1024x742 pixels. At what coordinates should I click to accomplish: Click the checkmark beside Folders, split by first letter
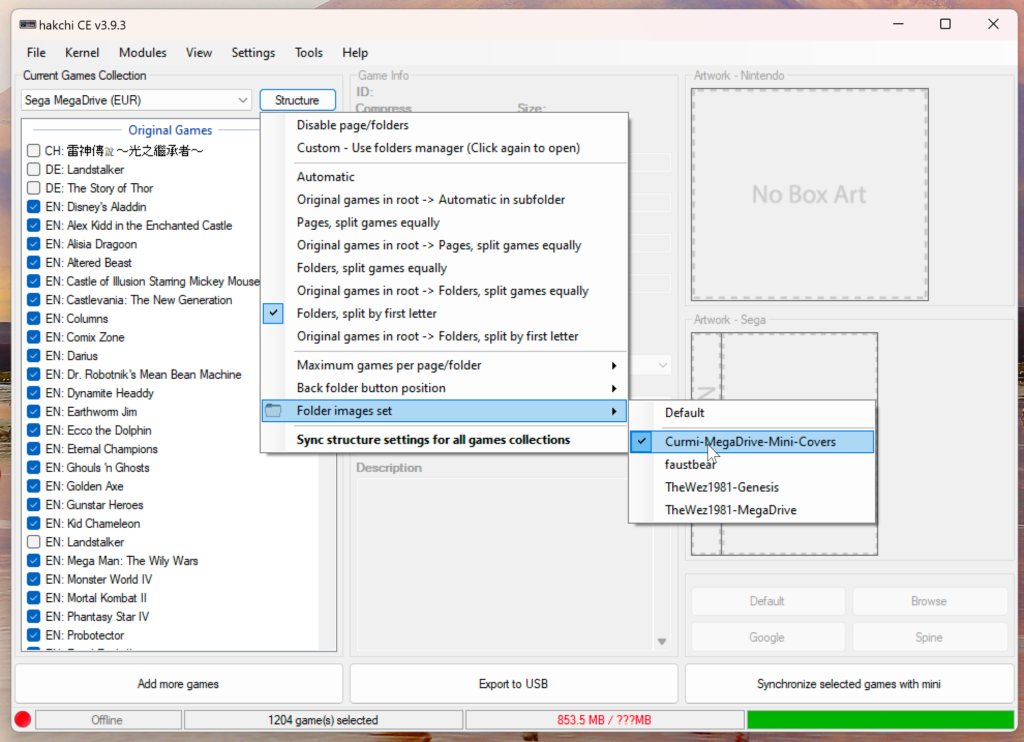point(274,314)
